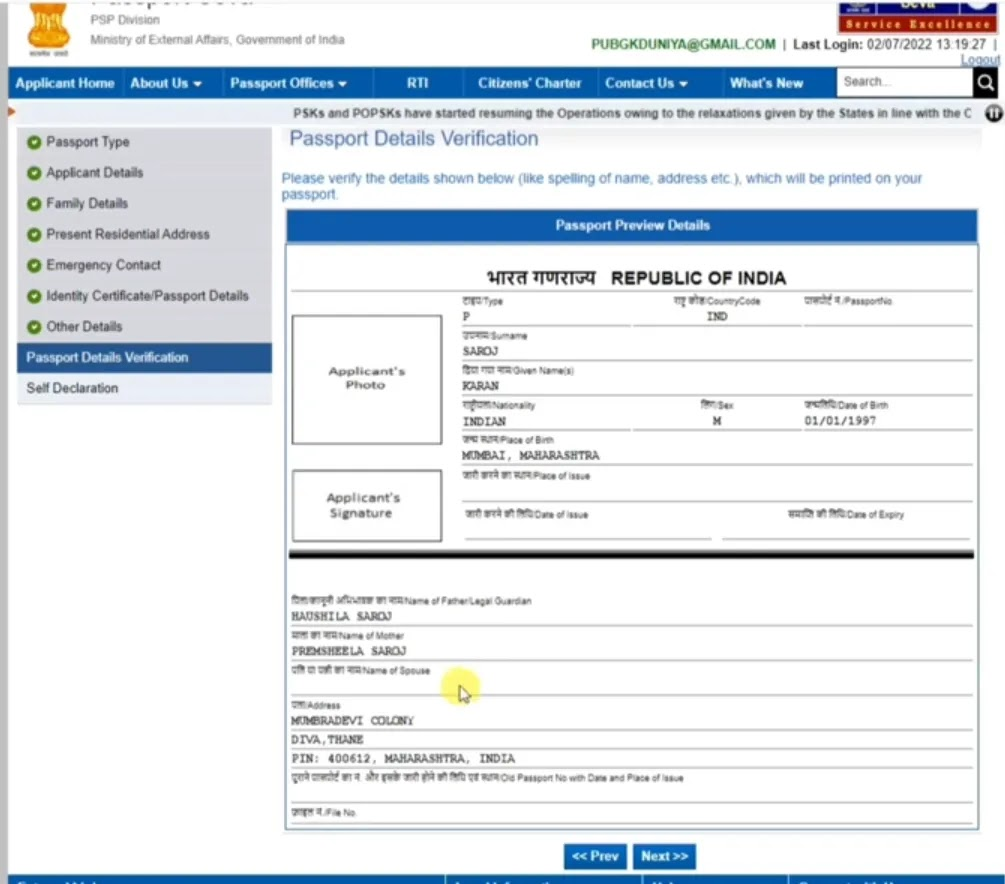Expand the About Us dropdown
Screen dimensions: 1005x884
coord(166,82)
